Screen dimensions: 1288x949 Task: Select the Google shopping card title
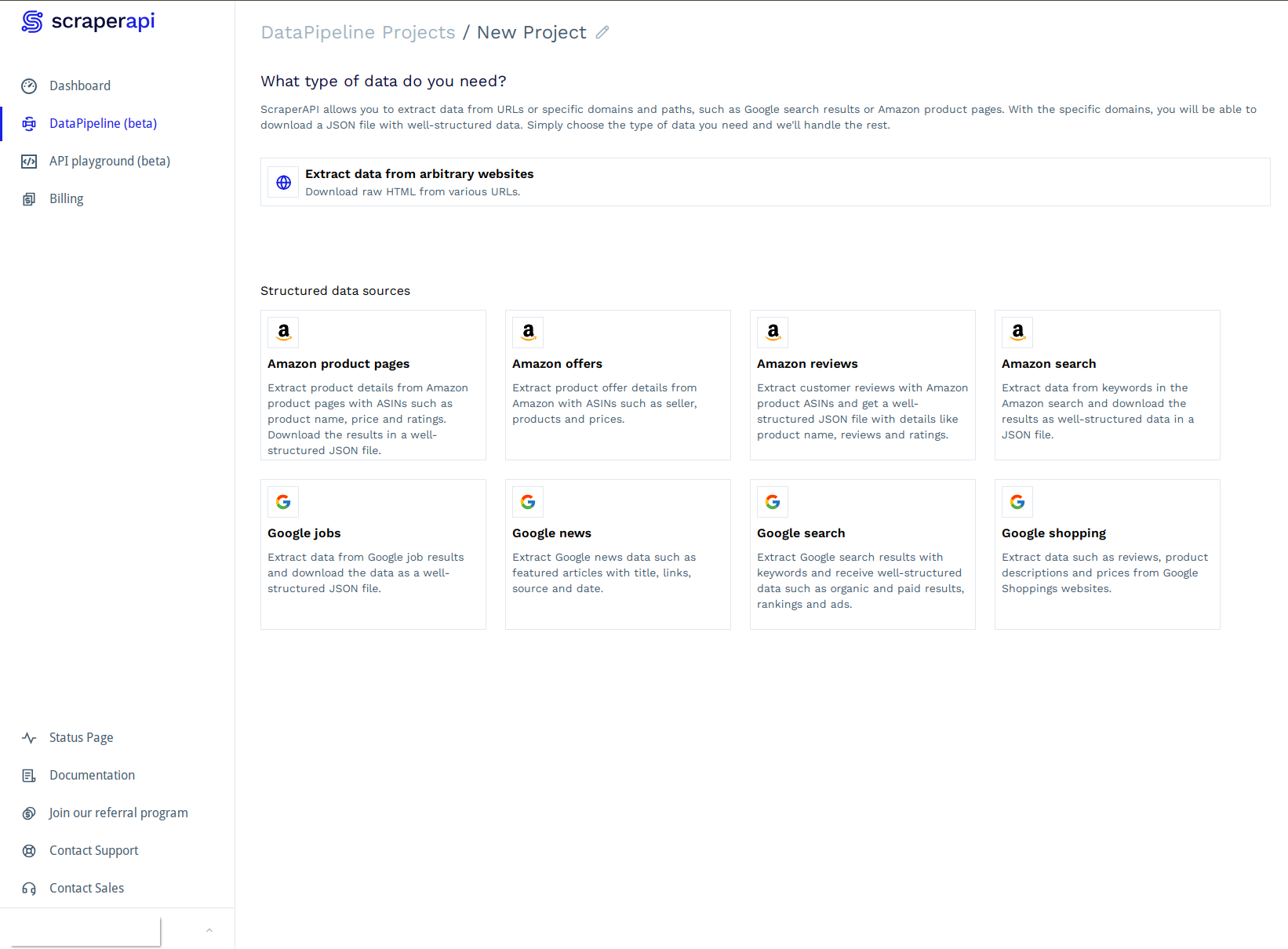pyautogui.click(x=1053, y=533)
